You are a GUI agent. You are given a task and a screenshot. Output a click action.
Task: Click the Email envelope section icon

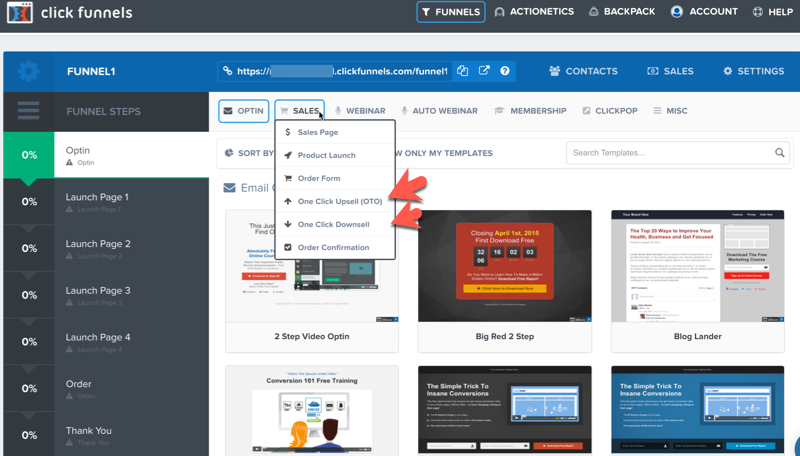230,188
